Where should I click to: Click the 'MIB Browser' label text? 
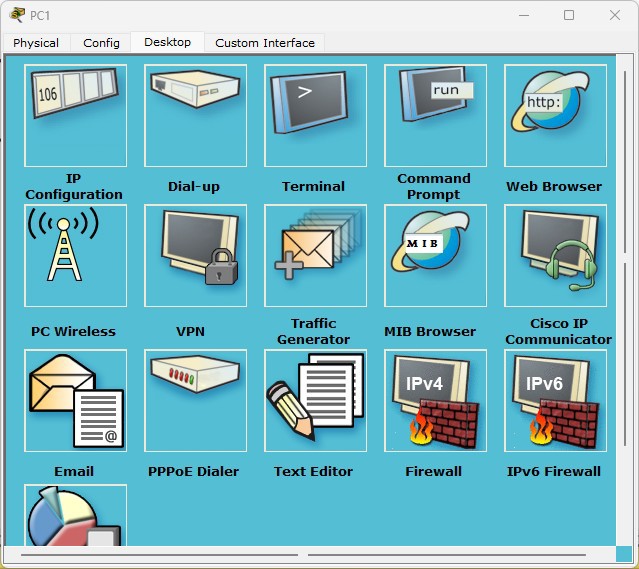click(x=430, y=331)
